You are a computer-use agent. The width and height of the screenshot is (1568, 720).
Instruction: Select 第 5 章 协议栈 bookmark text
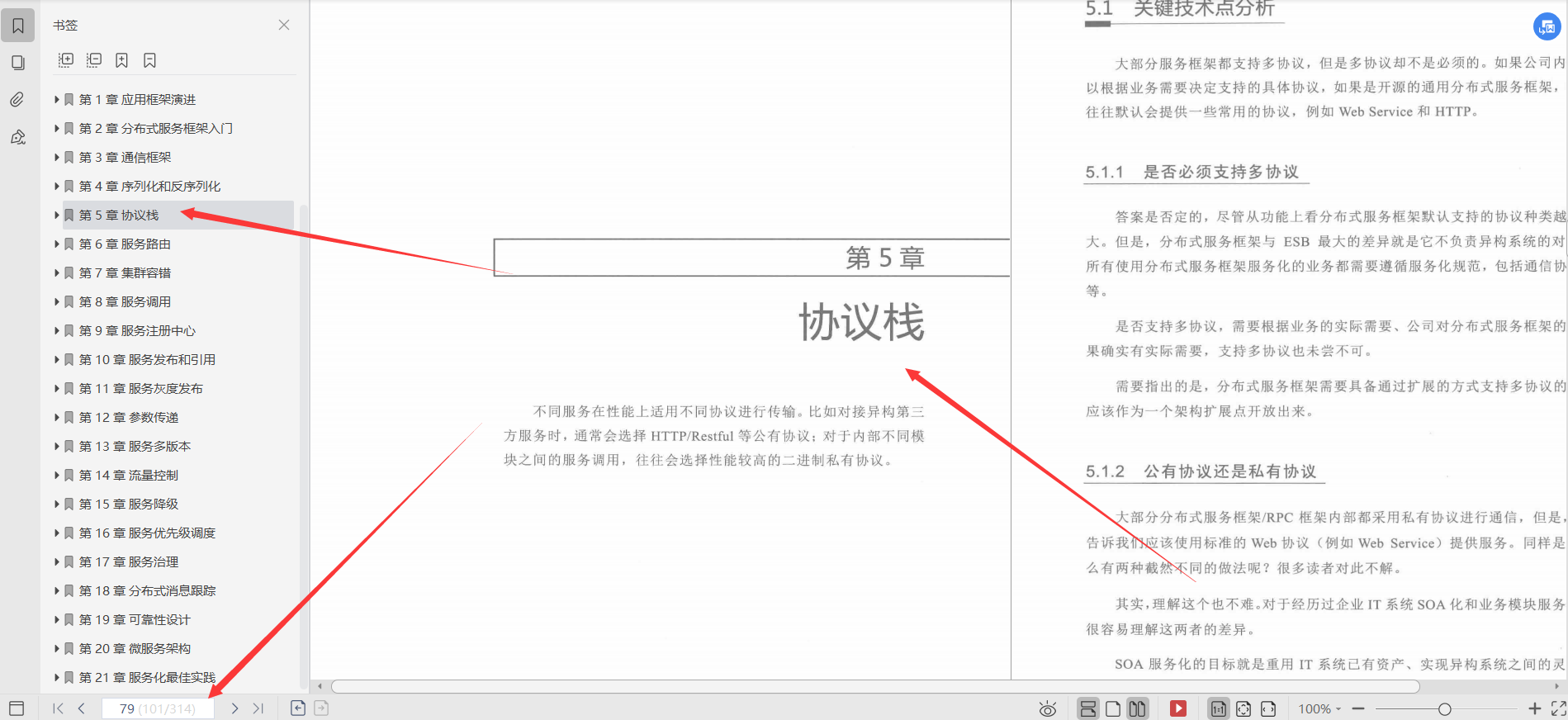click(119, 215)
